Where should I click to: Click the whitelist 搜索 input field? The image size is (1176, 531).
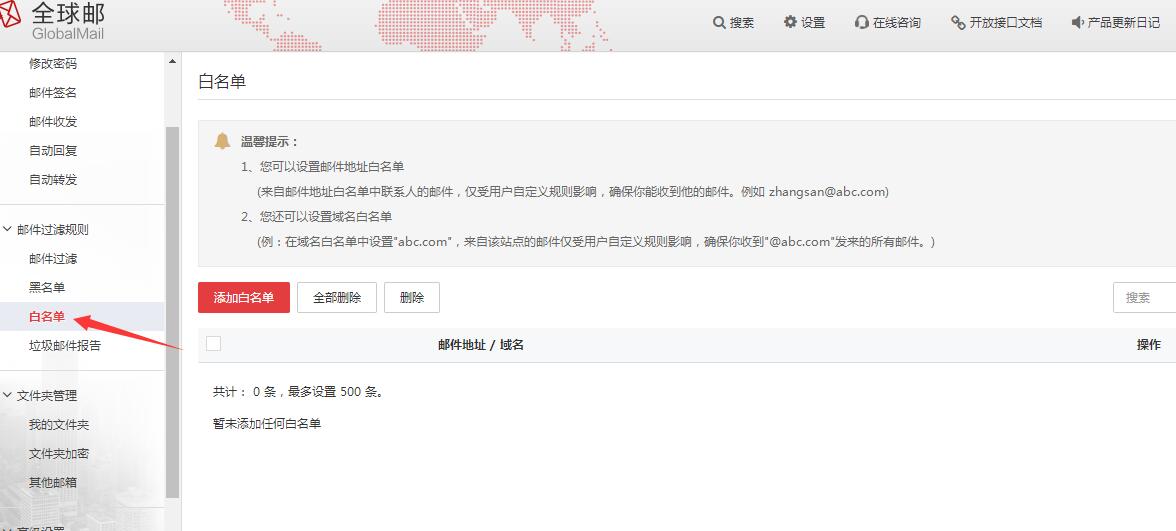[1145, 297]
